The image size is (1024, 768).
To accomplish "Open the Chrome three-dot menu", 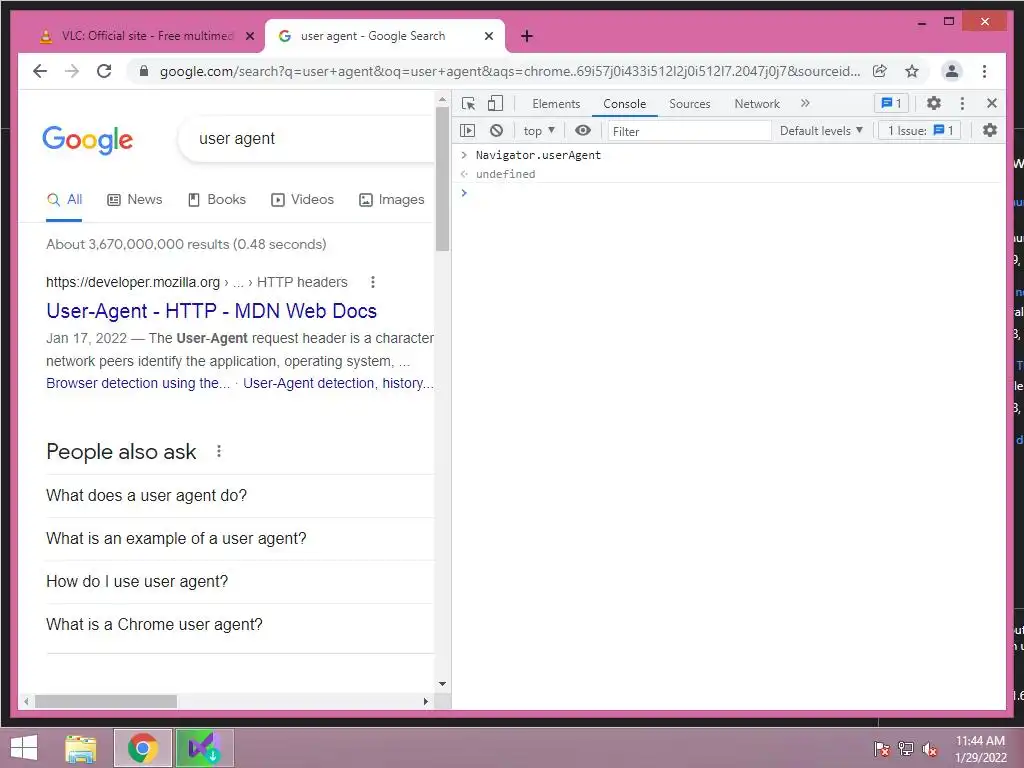I will point(984,71).
